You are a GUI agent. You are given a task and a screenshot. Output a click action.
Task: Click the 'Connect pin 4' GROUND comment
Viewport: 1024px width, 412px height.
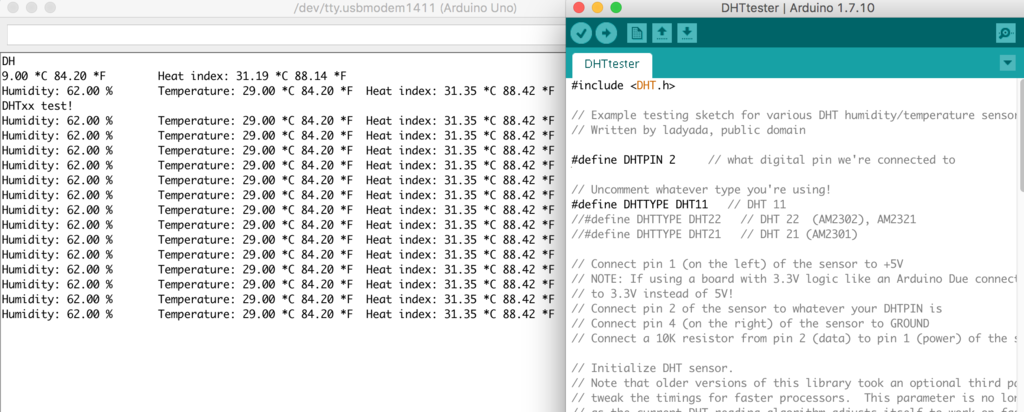point(750,324)
